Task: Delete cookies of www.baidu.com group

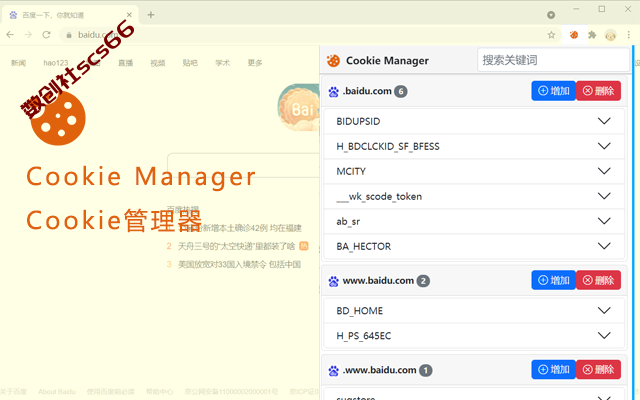Action: pos(598,280)
